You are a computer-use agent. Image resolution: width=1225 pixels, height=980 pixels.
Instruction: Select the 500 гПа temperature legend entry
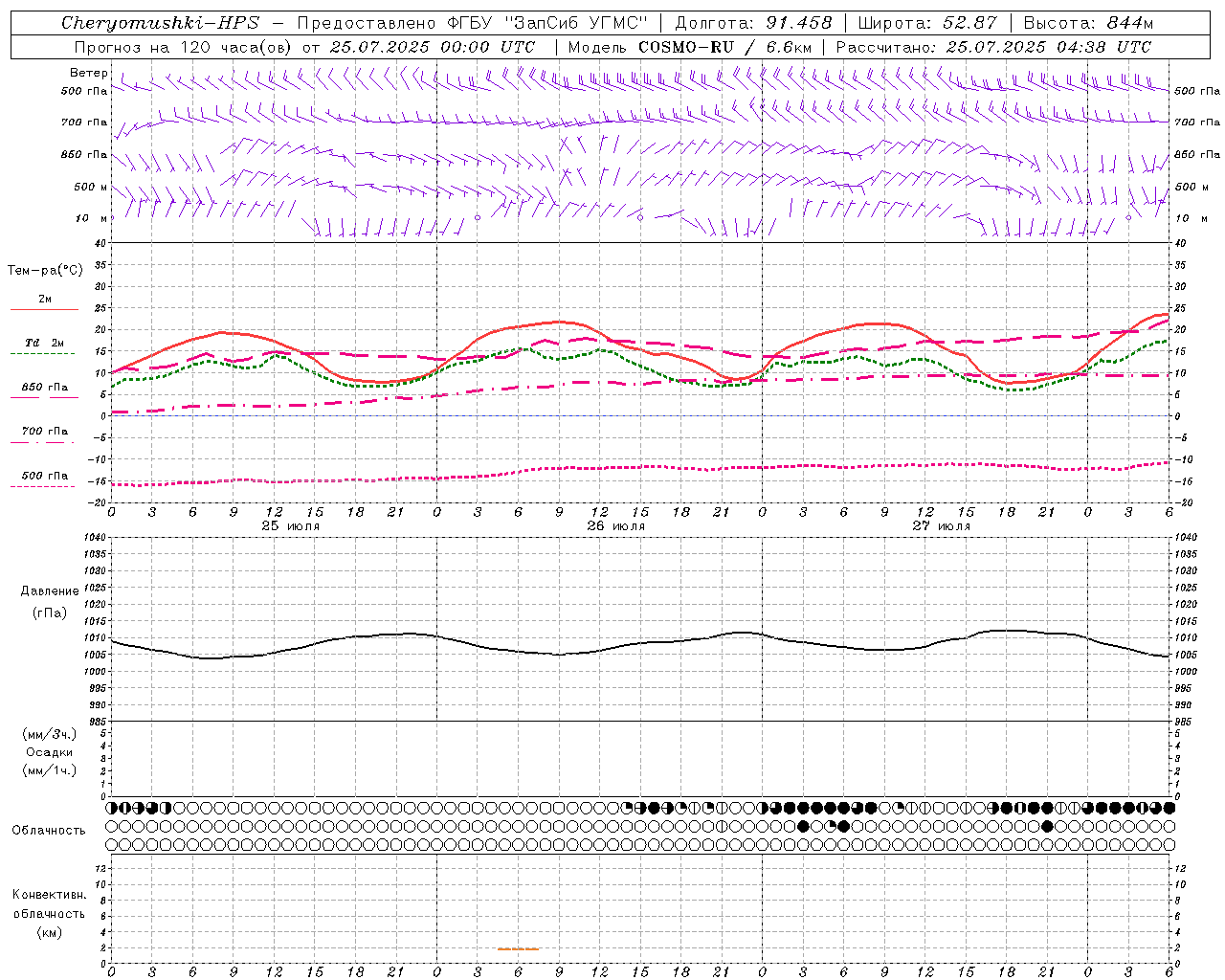point(45,476)
